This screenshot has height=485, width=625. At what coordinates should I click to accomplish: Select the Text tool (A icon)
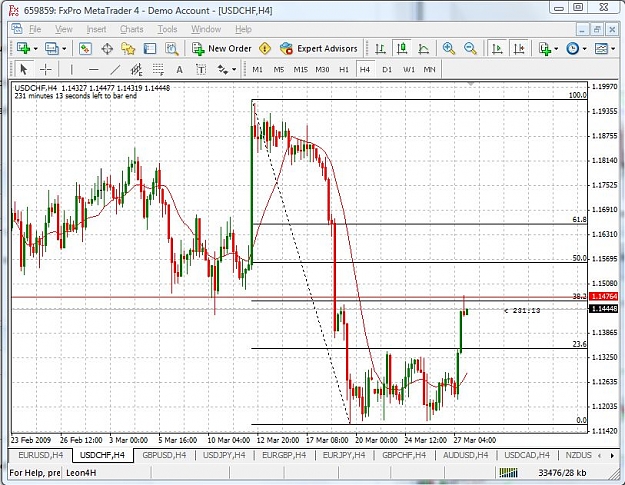tap(179, 70)
